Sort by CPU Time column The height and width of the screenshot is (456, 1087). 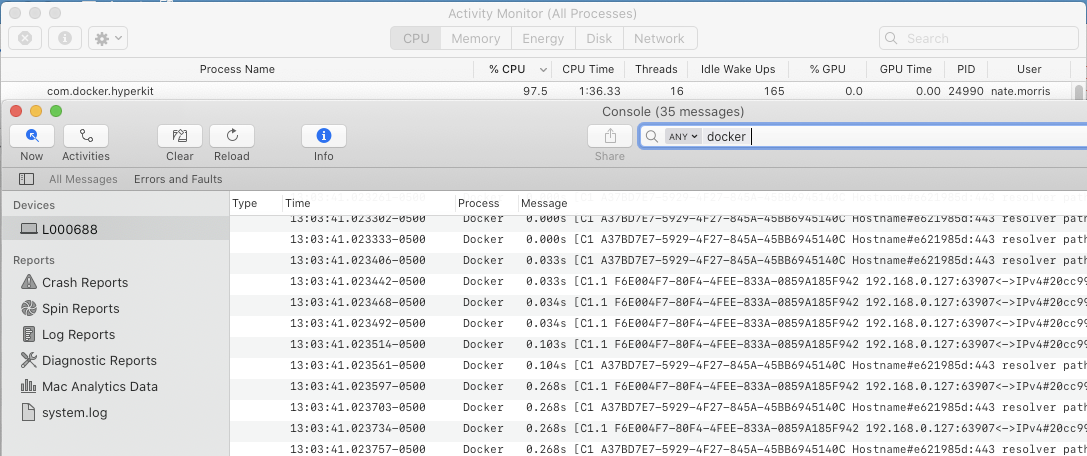point(588,69)
